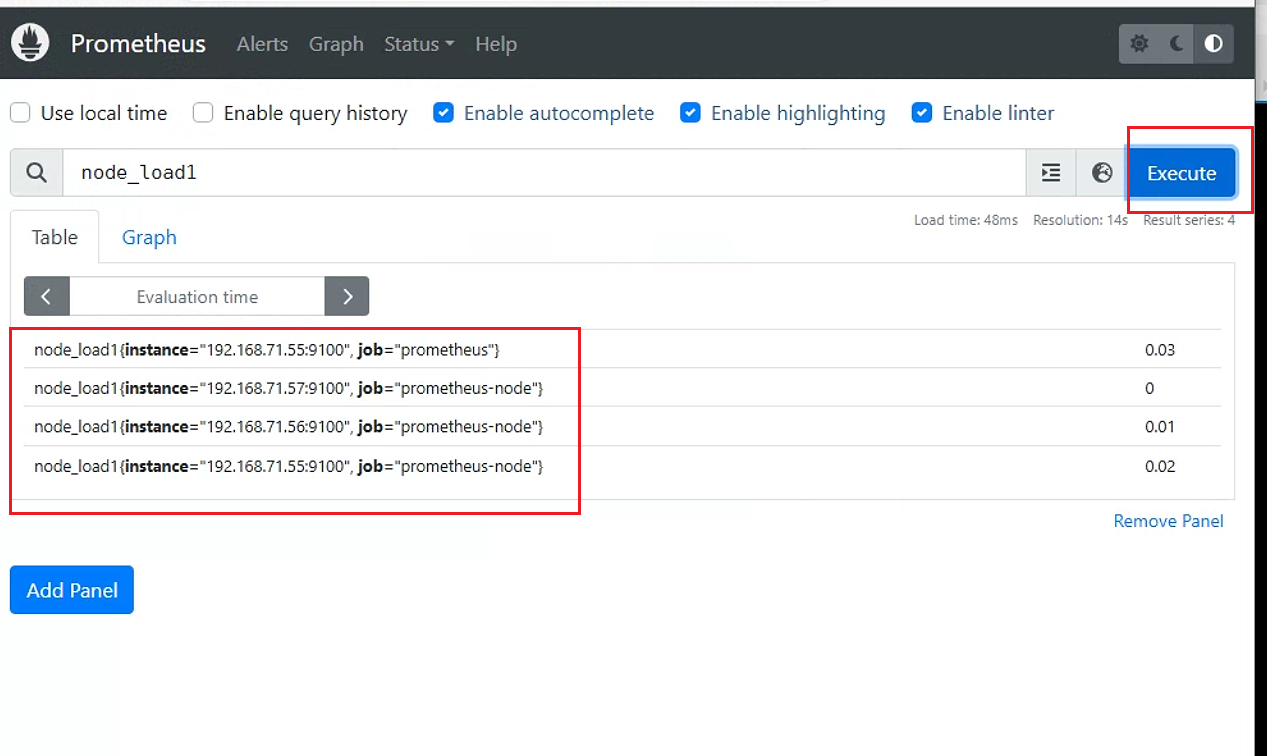1267x756 pixels.
Task: Enable query history checkbox
Action: (x=203, y=113)
